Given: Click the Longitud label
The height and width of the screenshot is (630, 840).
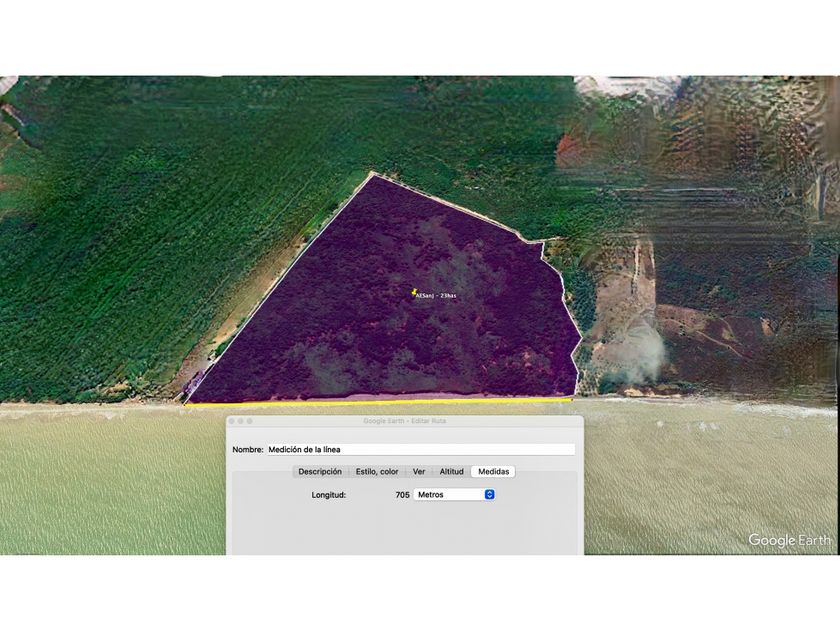Looking at the screenshot, I should point(328,495).
